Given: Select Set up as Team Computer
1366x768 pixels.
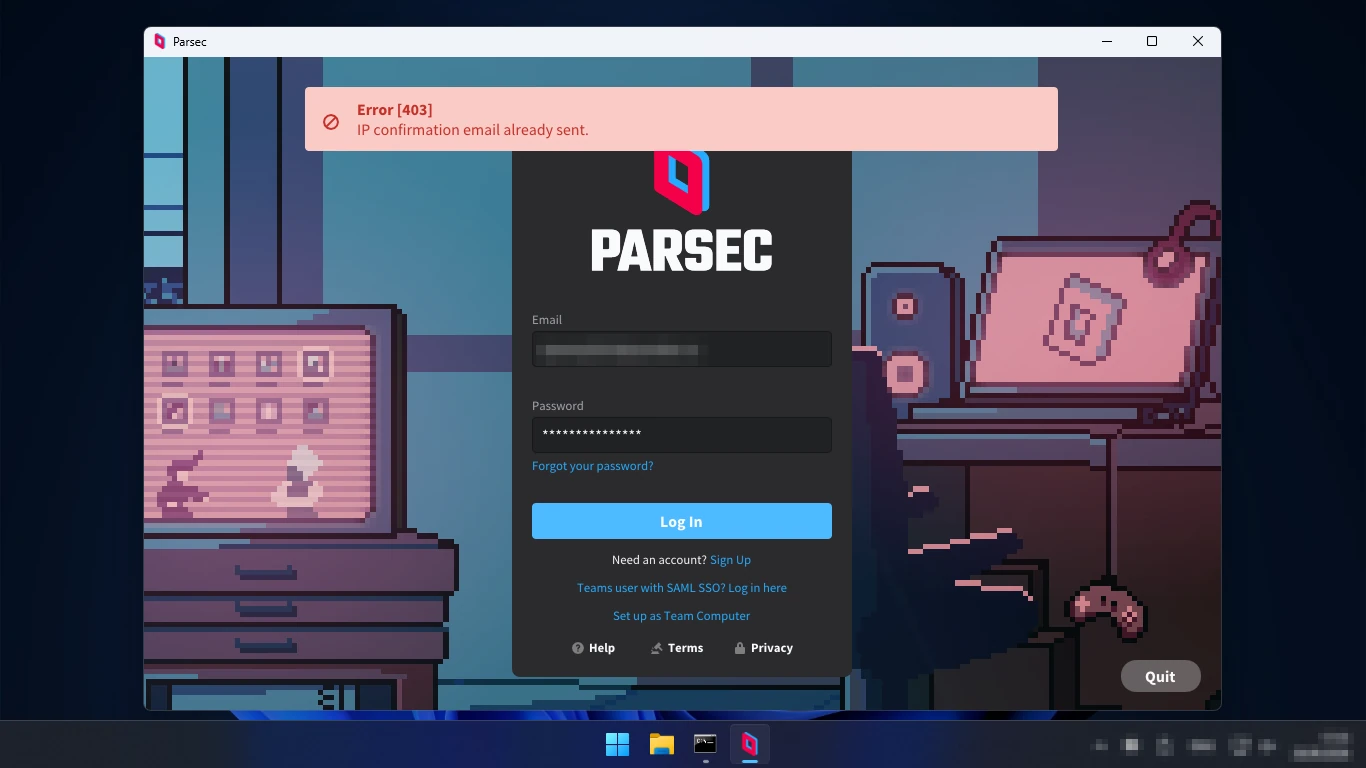Looking at the screenshot, I should pyautogui.click(x=681, y=616).
